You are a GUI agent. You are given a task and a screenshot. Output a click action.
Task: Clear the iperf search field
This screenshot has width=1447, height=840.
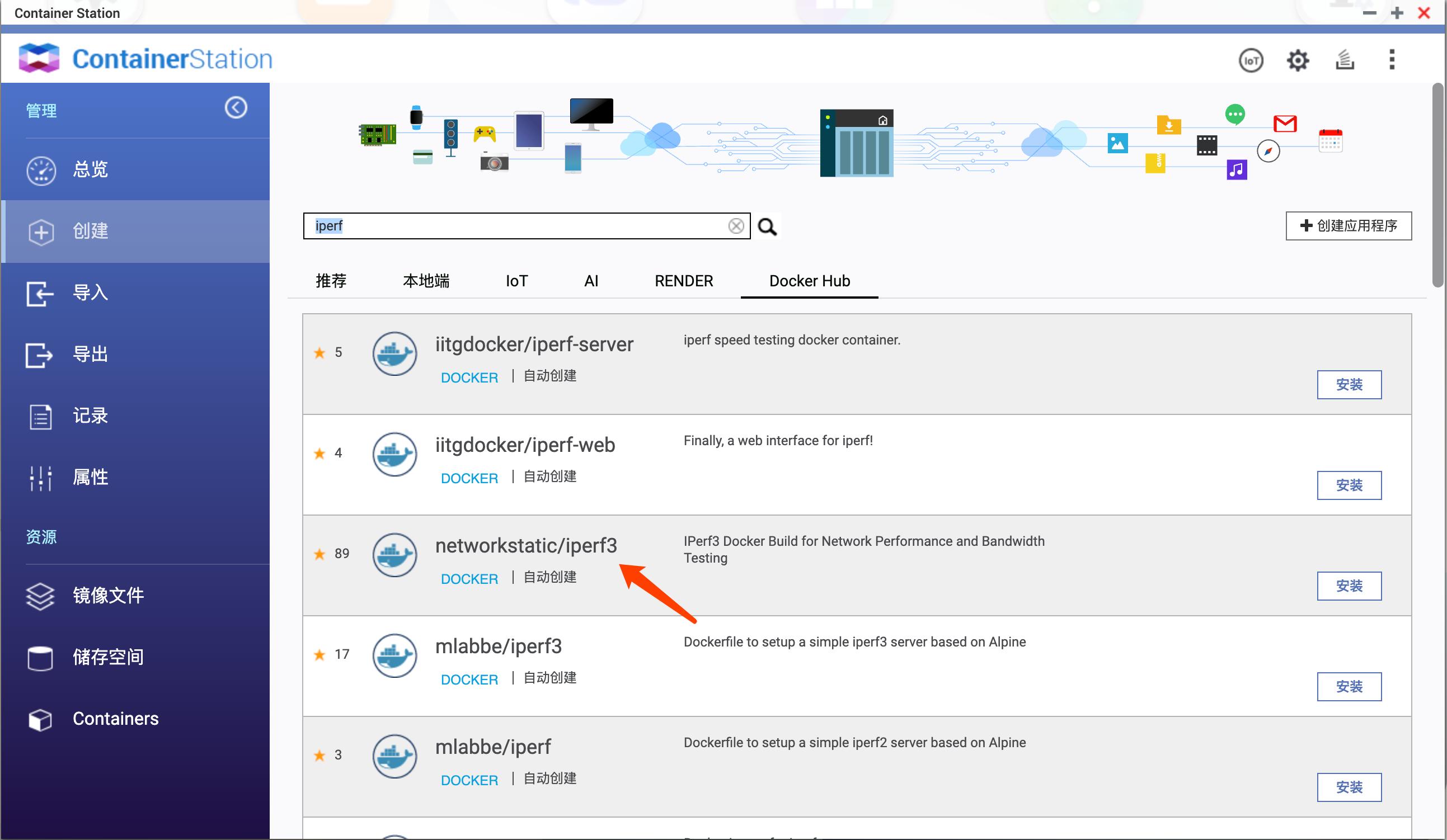pyautogui.click(x=736, y=226)
